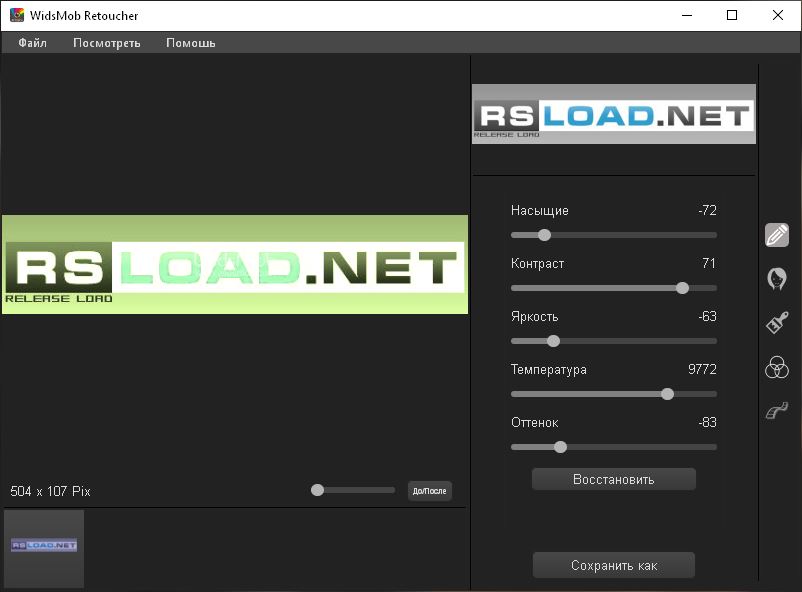Open the Файл menu

tap(33, 43)
